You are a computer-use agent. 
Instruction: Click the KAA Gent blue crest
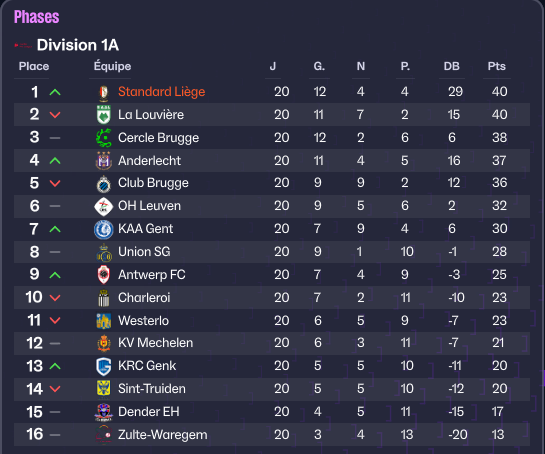(x=104, y=229)
